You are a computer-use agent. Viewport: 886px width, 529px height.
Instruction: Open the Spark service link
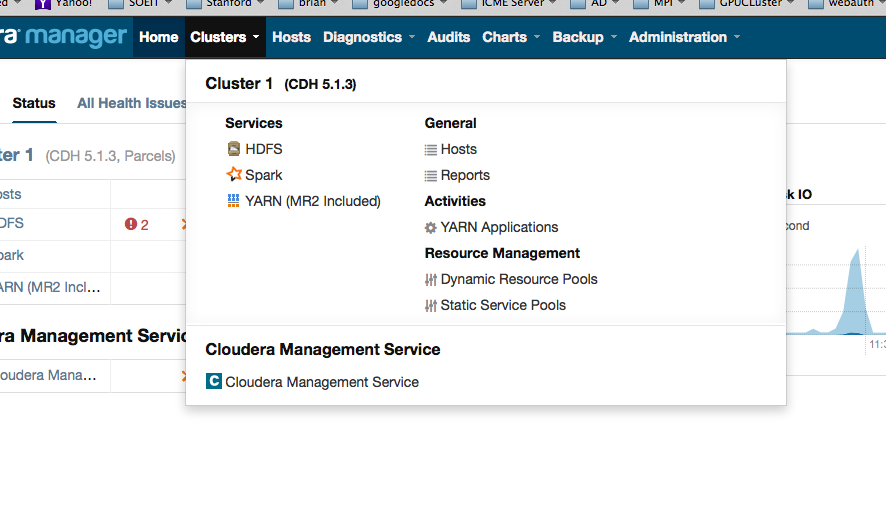pyautogui.click(x=263, y=175)
